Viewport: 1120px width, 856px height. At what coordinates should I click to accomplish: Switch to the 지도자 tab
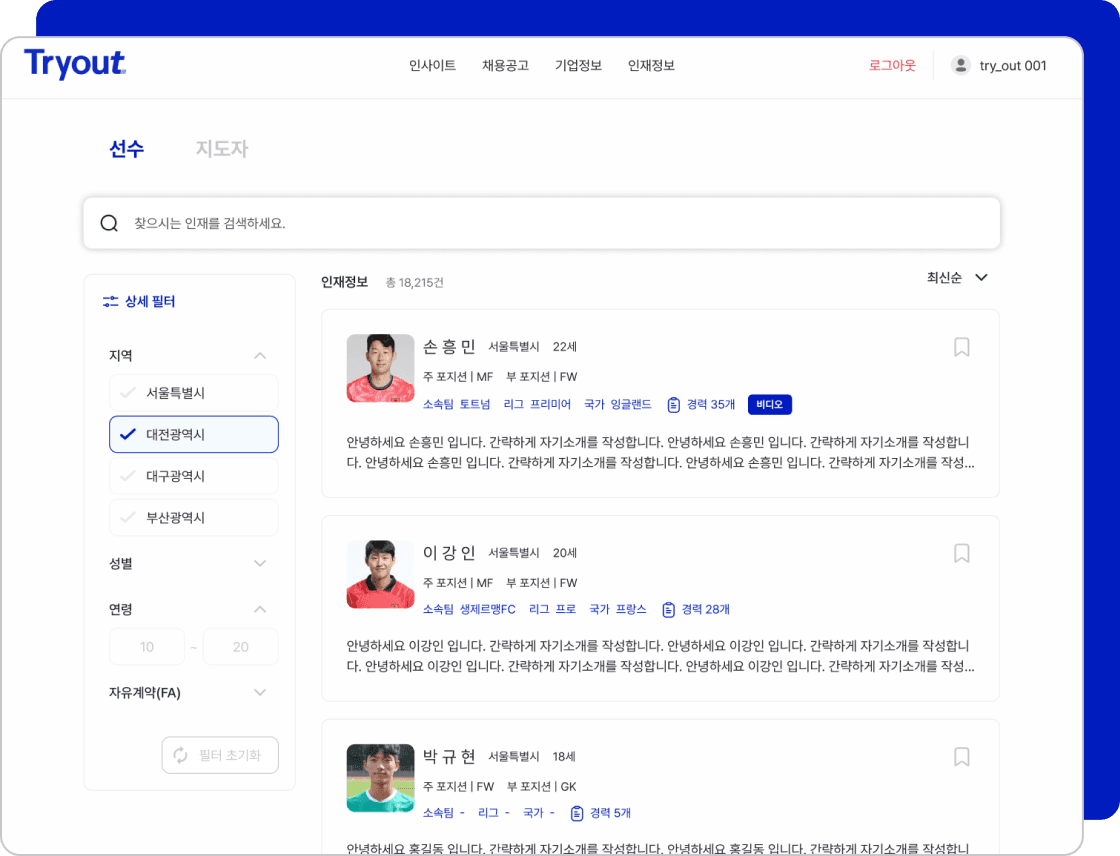[x=222, y=149]
